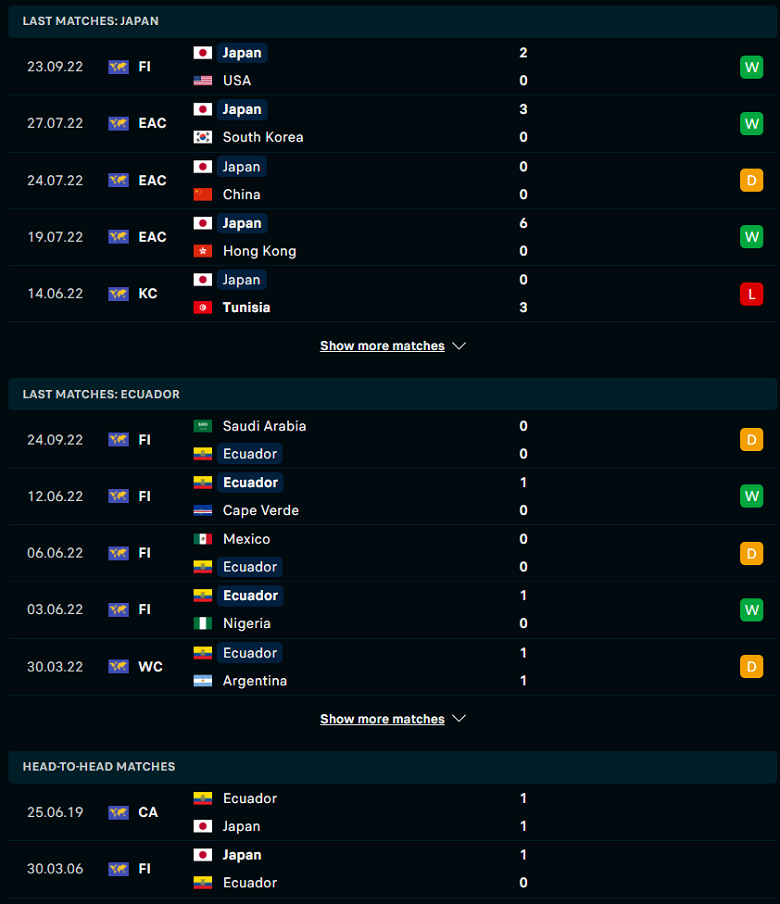This screenshot has height=904, width=780.
Task: Click the Argentina flag icon
Action: point(202,681)
